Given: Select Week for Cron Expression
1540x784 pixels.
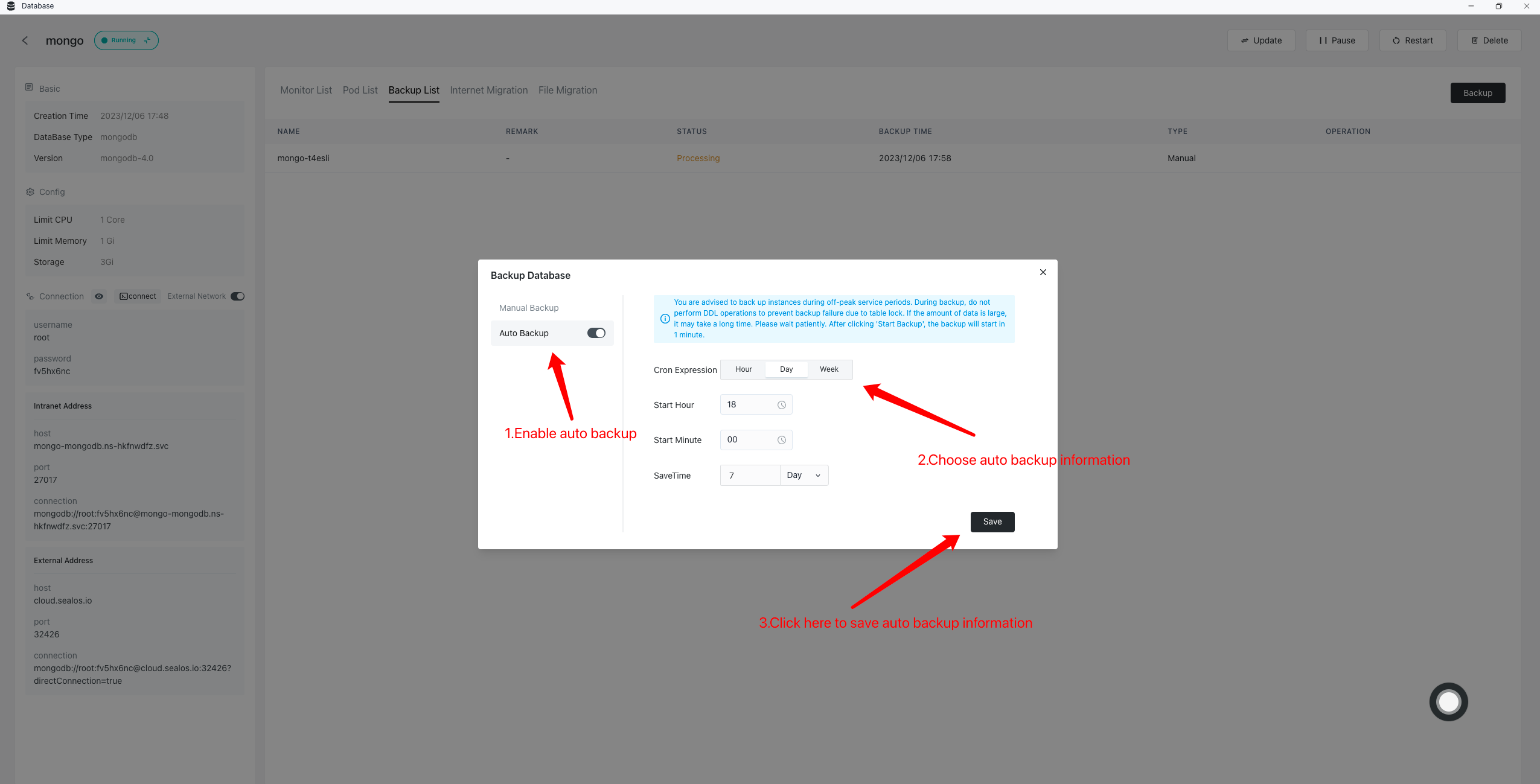Looking at the screenshot, I should (x=828, y=369).
